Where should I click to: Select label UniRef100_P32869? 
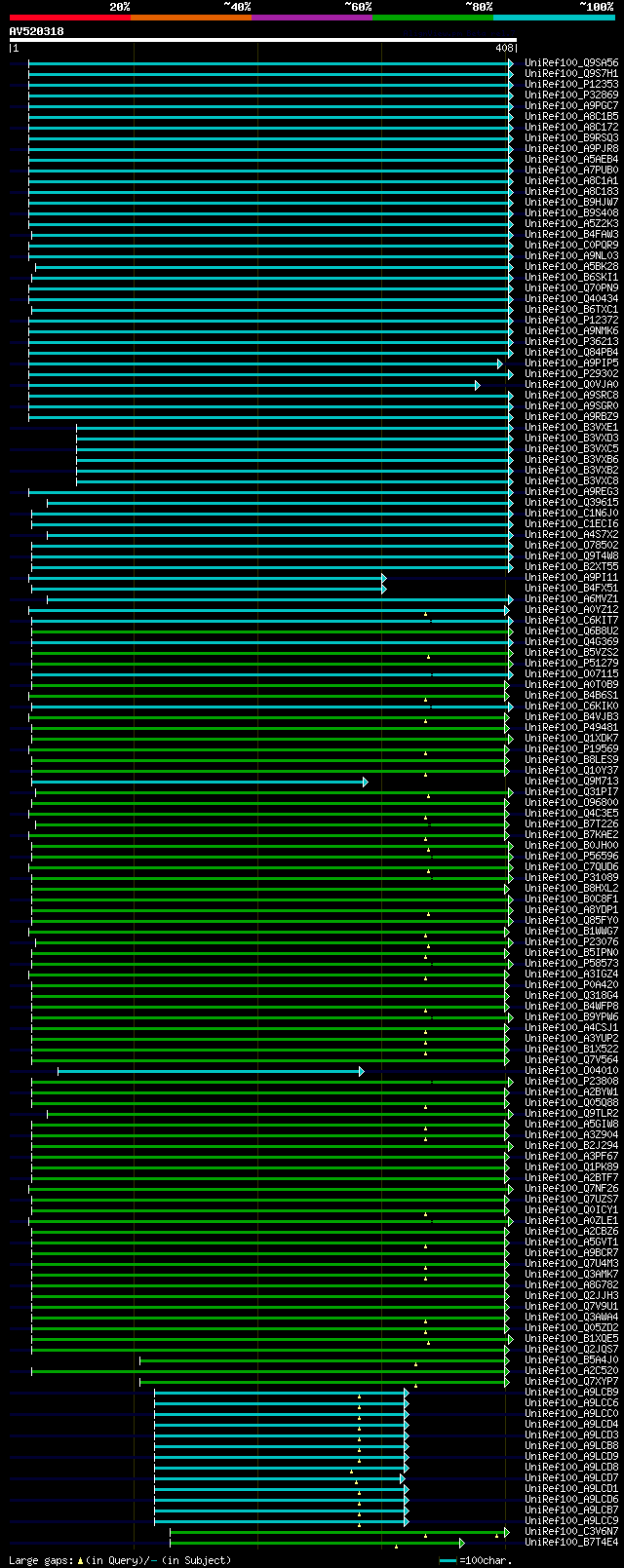tap(571, 95)
